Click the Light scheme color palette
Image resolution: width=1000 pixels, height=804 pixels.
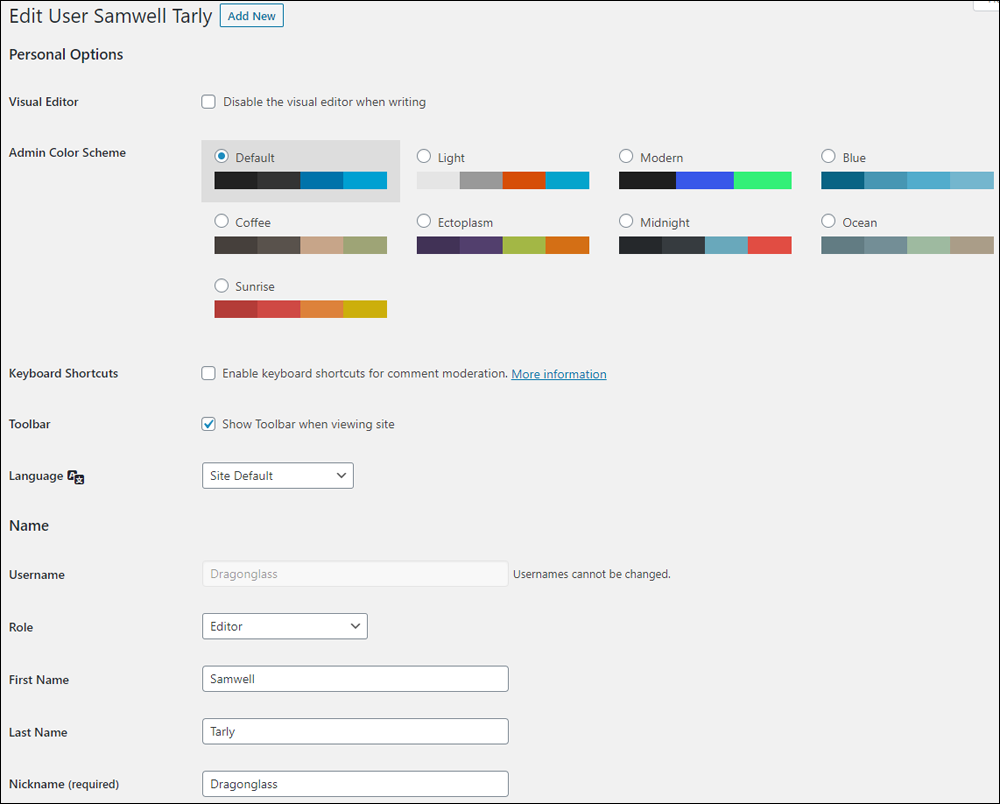pos(503,180)
